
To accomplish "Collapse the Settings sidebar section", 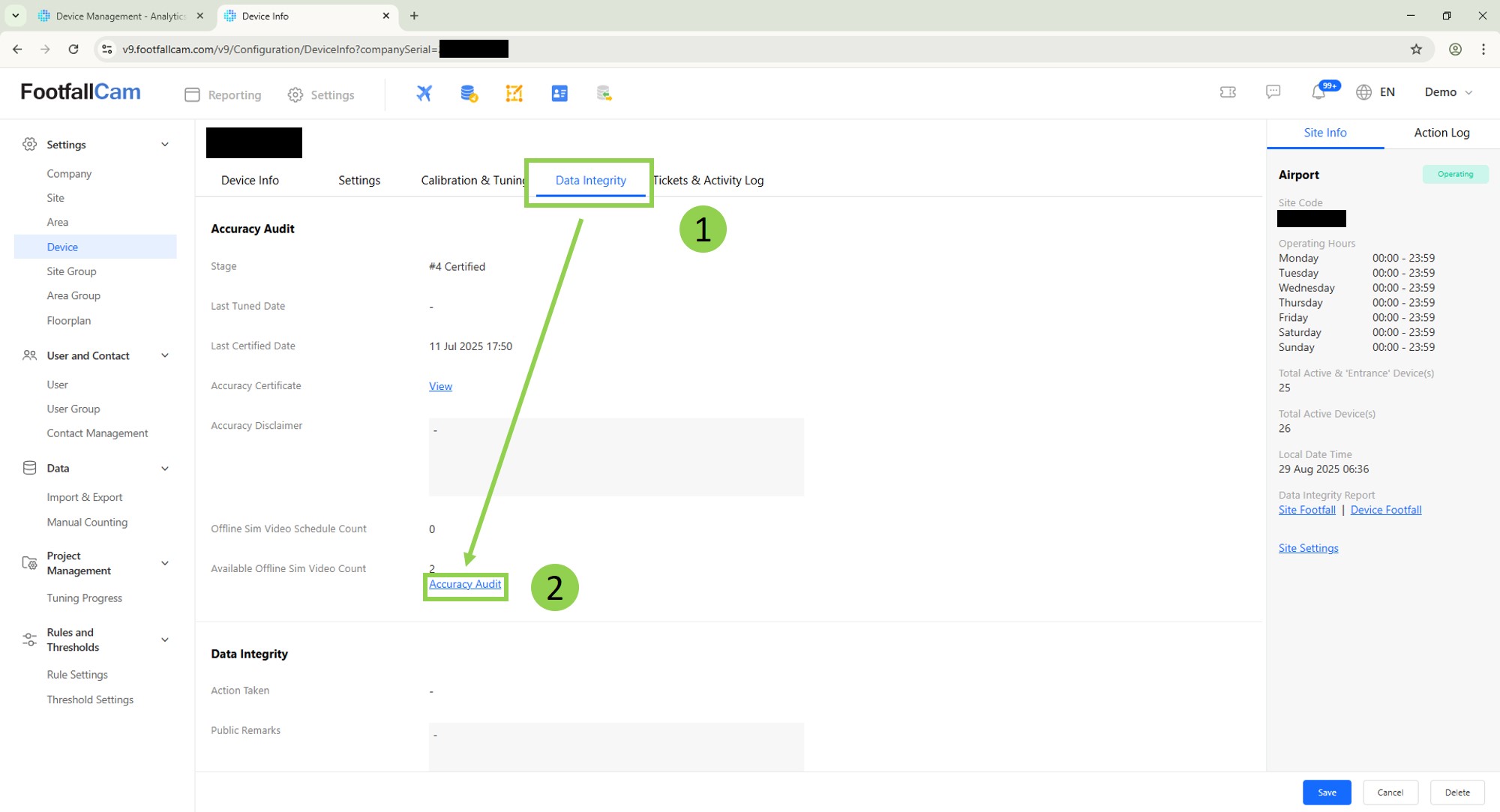I will pyautogui.click(x=165, y=145).
